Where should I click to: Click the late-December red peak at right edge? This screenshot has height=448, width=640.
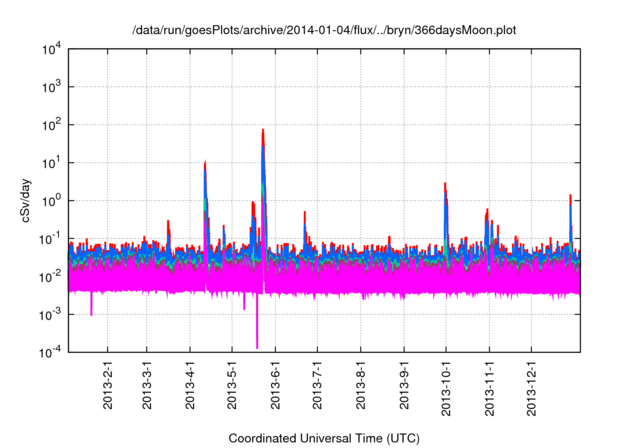[x=570, y=196]
